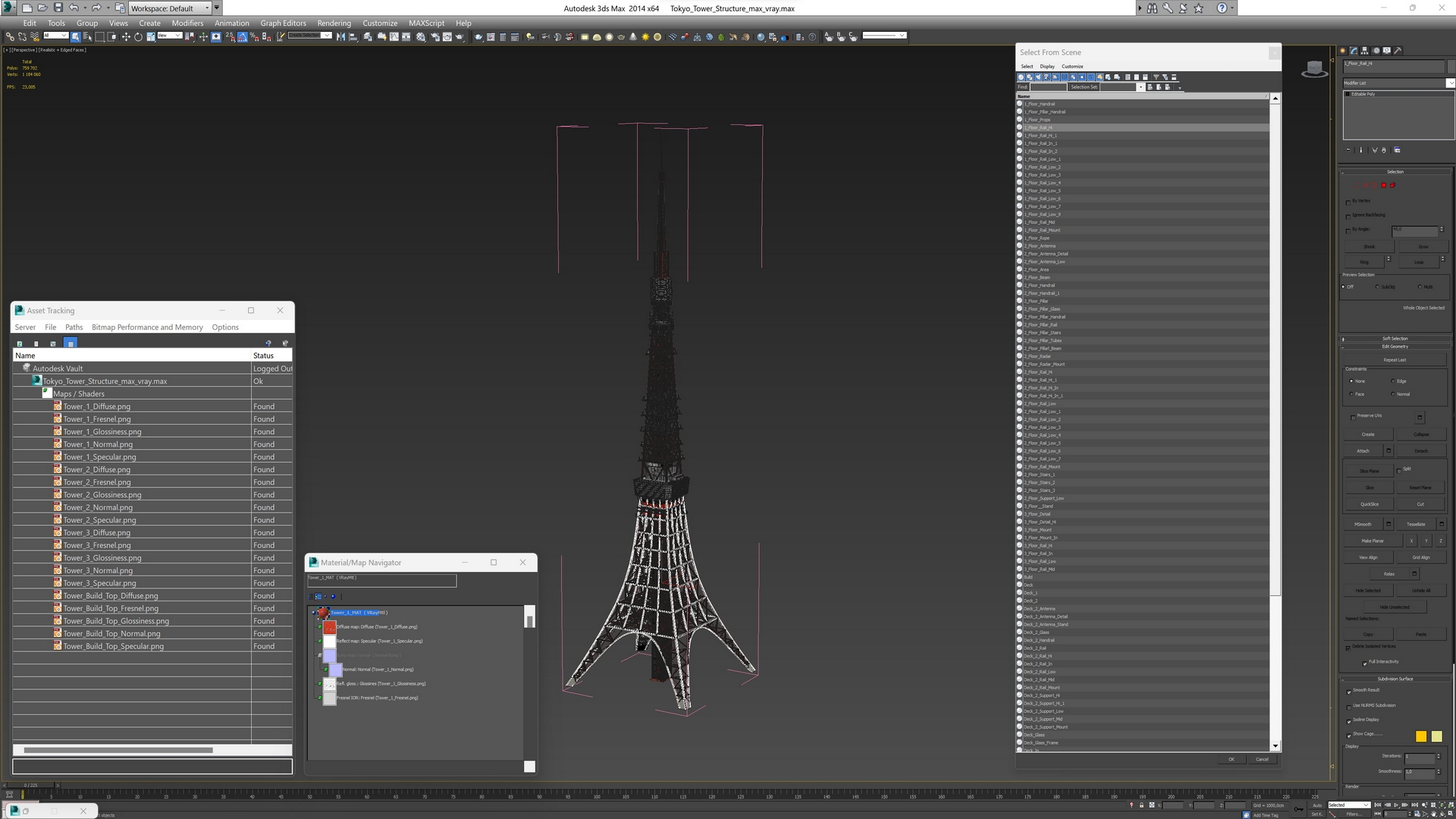1456x819 pixels.
Task: Click the Find field in Select From Scene
Action: coord(1048,87)
